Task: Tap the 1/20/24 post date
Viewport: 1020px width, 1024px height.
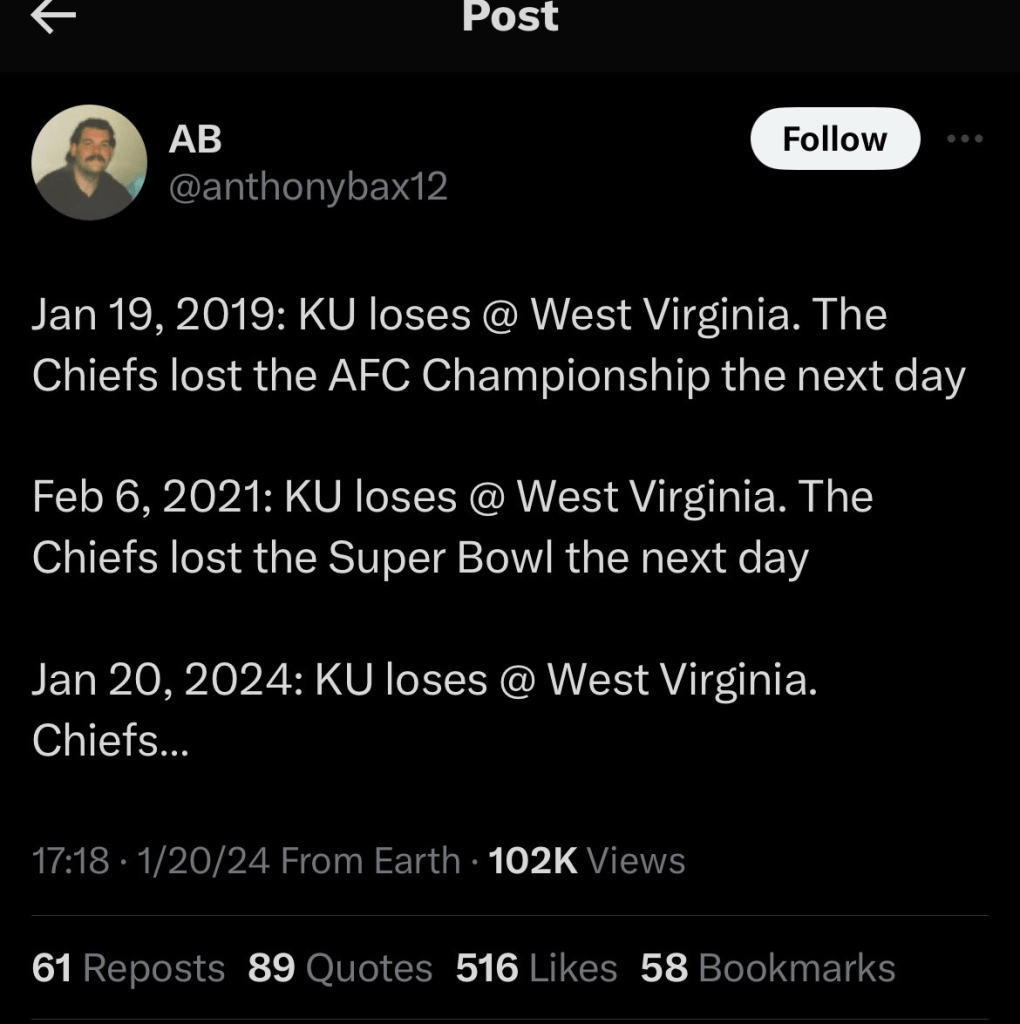Action: 197,860
